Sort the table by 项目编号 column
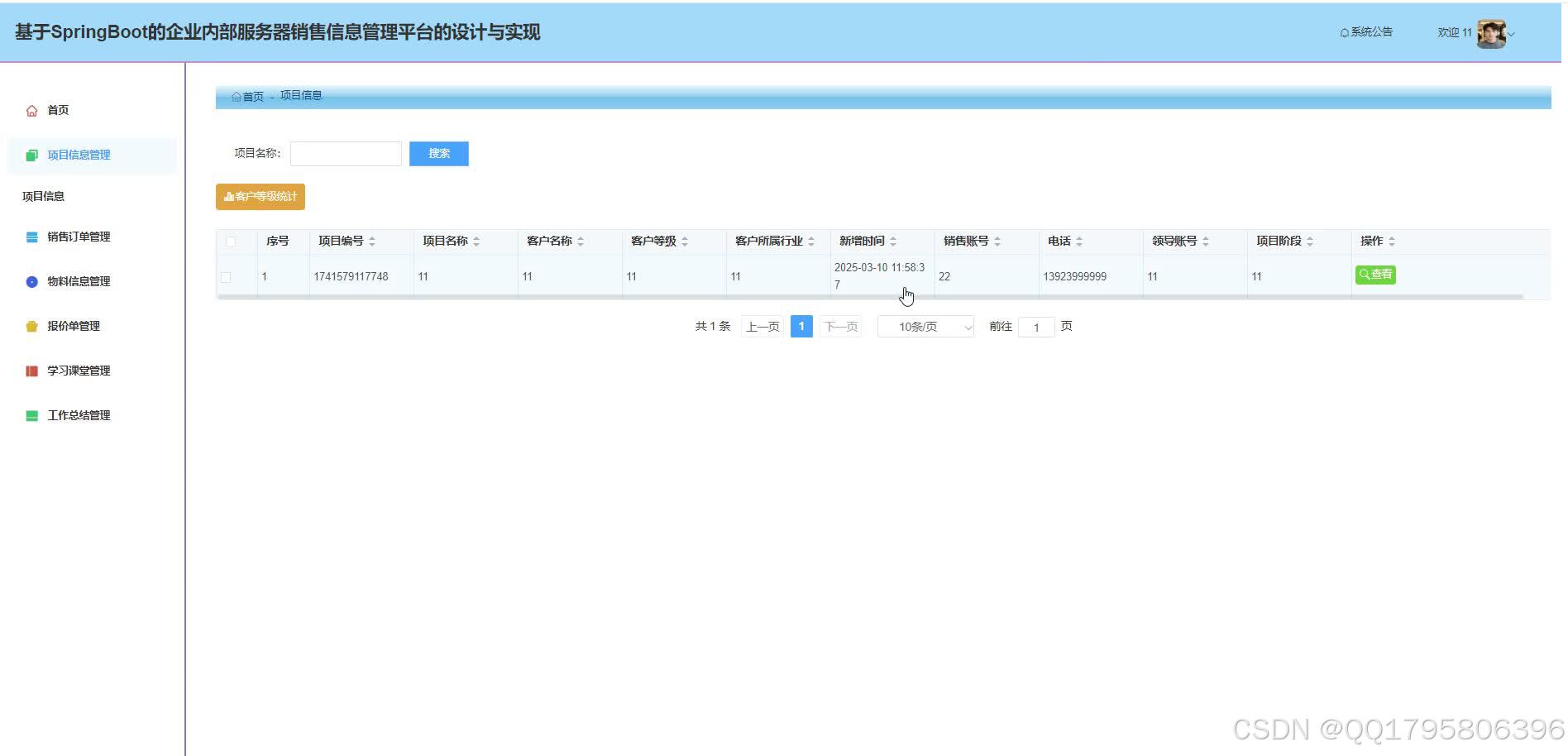The width and height of the screenshot is (1568, 756). tap(372, 242)
